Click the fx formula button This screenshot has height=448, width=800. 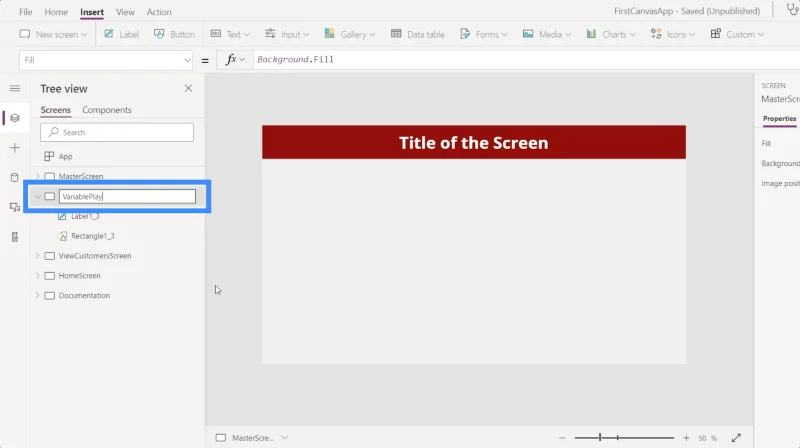[235, 60]
